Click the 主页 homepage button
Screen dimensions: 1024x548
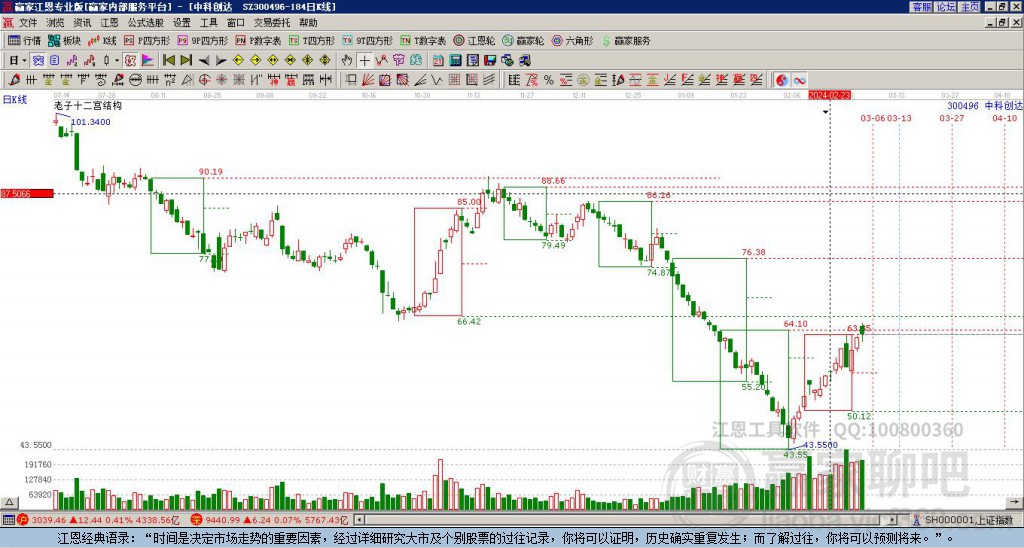tap(970, 7)
